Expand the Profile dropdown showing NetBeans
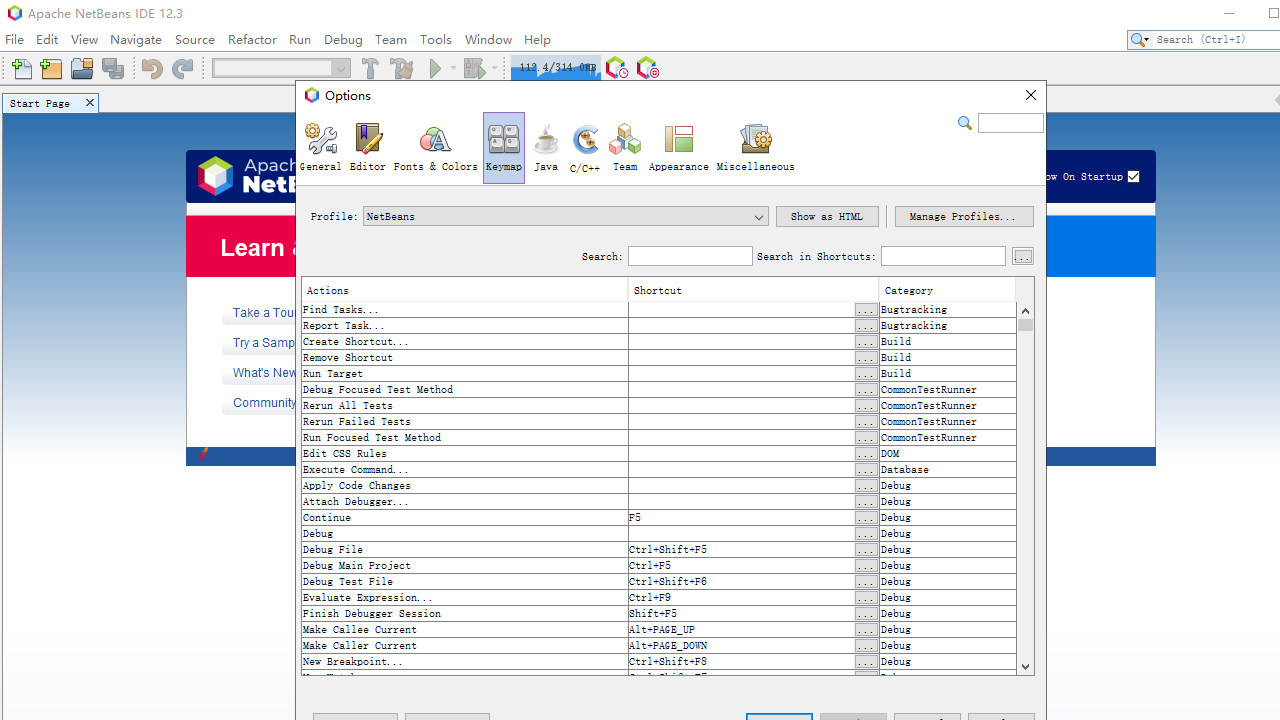This screenshot has height=720, width=1280. tap(565, 217)
